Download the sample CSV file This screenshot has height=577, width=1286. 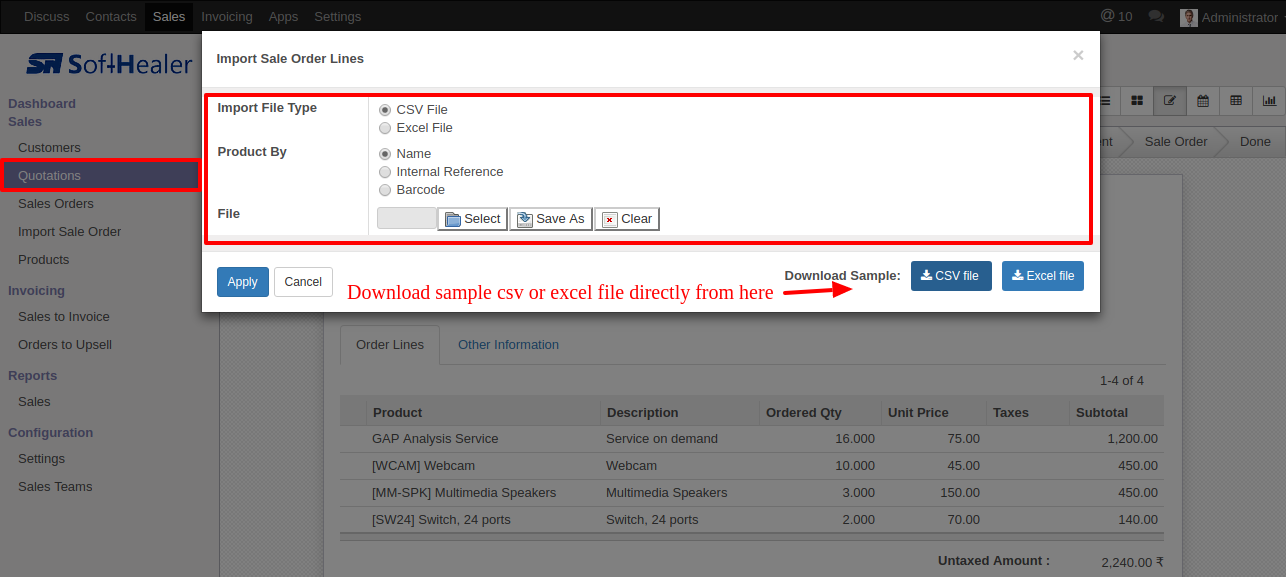click(951, 276)
